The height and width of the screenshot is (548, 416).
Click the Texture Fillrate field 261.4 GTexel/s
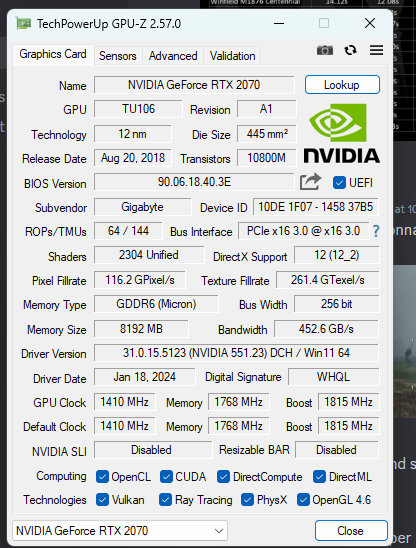[328, 280]
